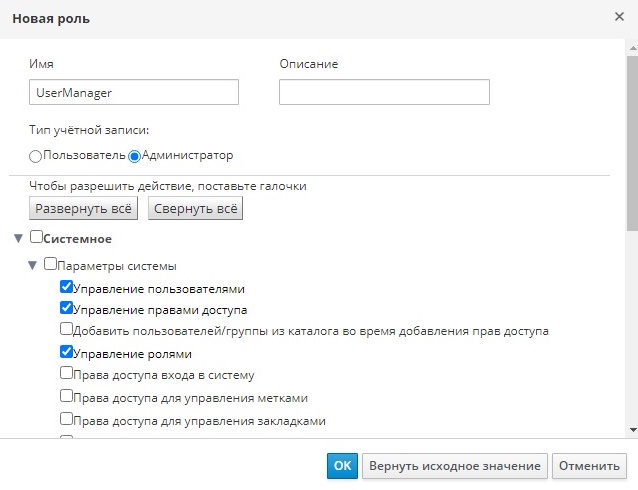Check Права доступа для управления закладками

point(67,419)
